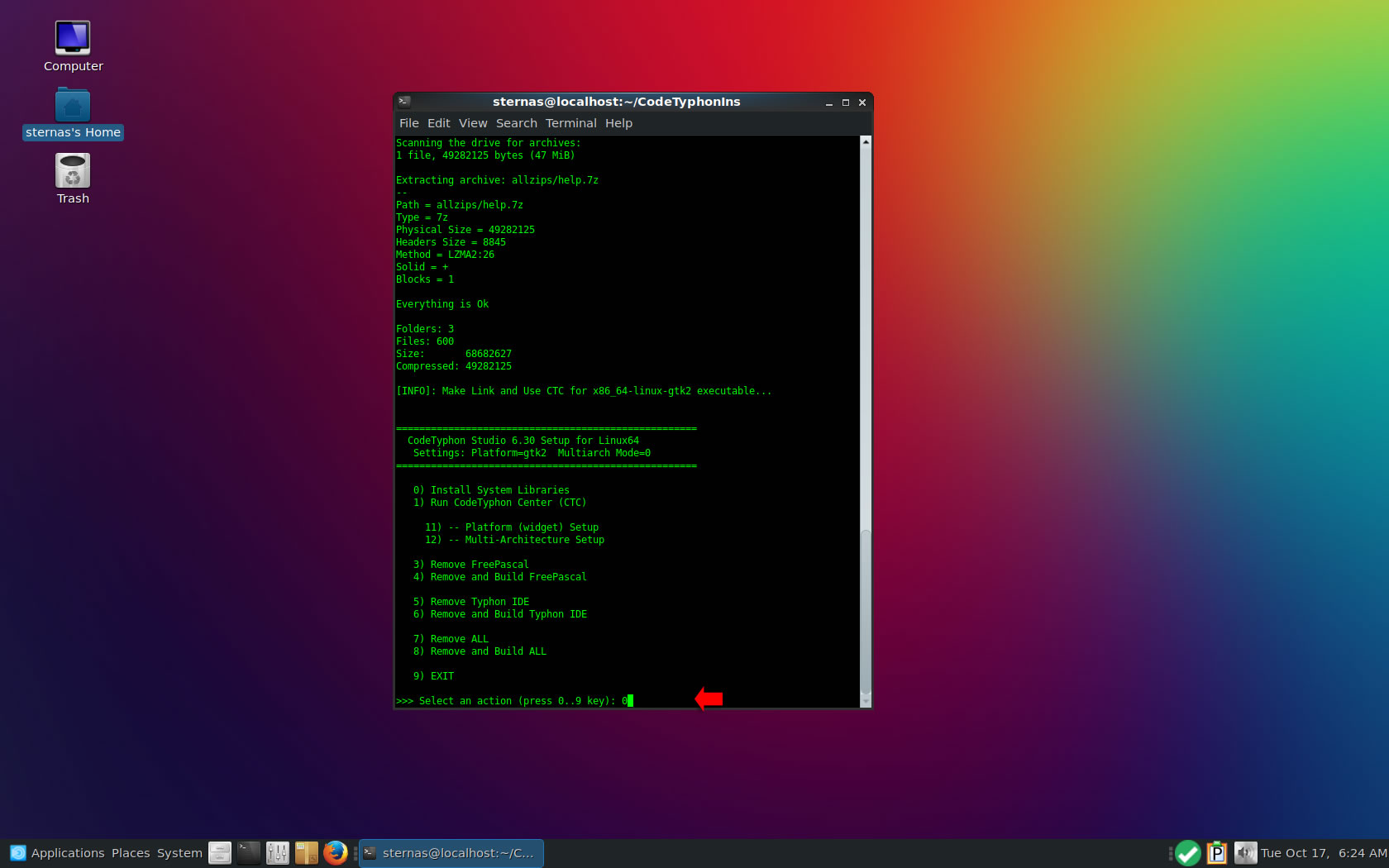The width and height of the screenshot is (1389, 868).
Task: Click the 'Folders: 3' line
Action: click(x=425, y=329)
